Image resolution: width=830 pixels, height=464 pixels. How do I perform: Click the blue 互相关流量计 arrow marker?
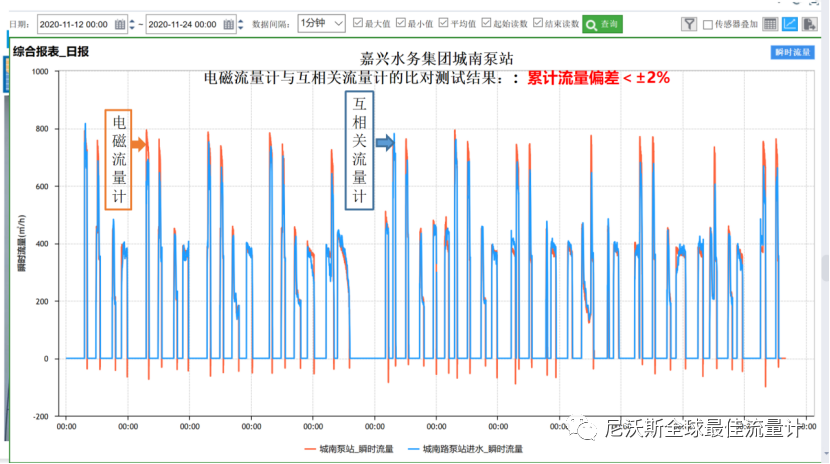point(385,143)
